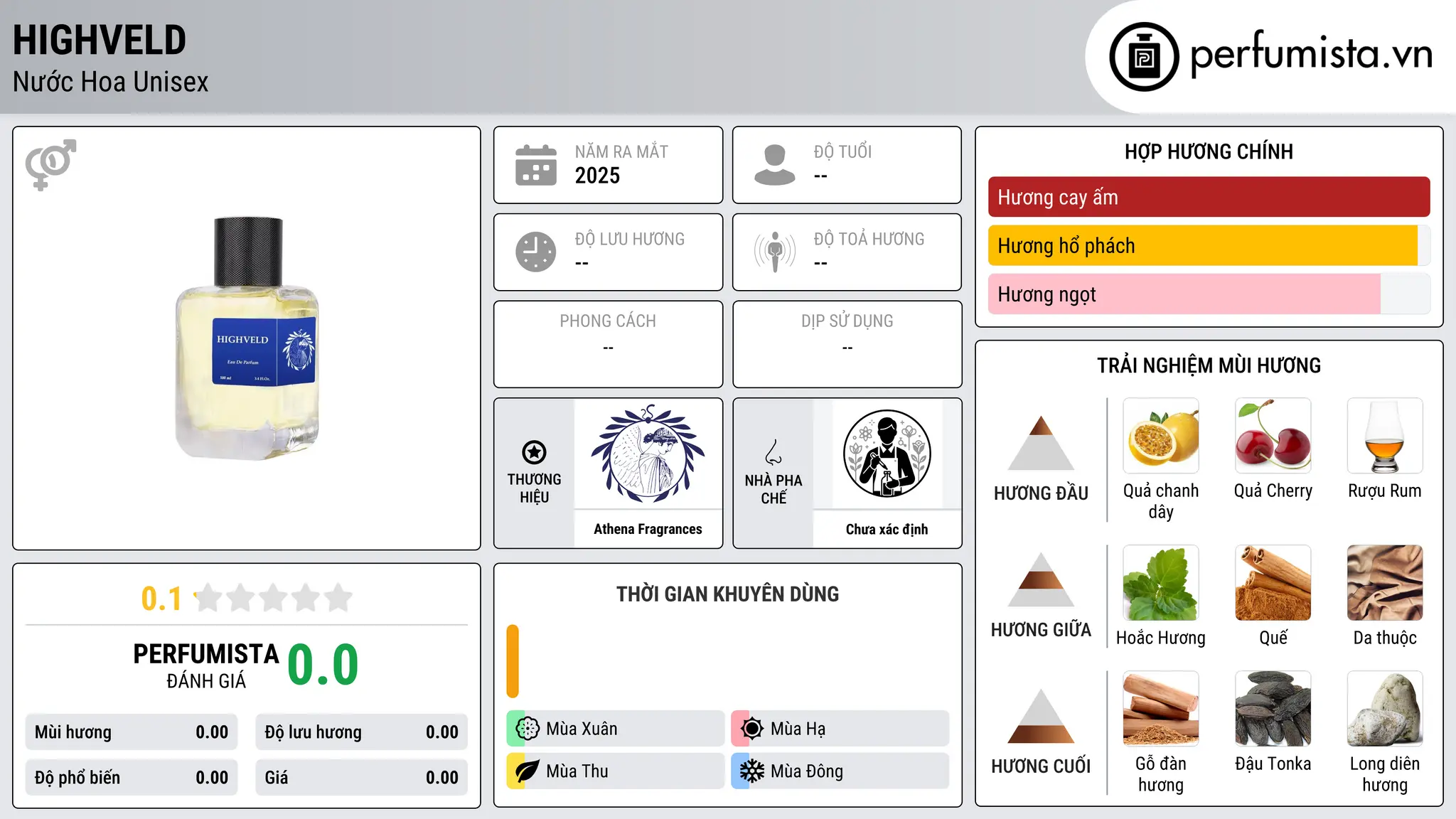Viewport: 1456px width, 819px height.
Task: Select the Gỗ đàn hương note image
Action: [1161, 709]
